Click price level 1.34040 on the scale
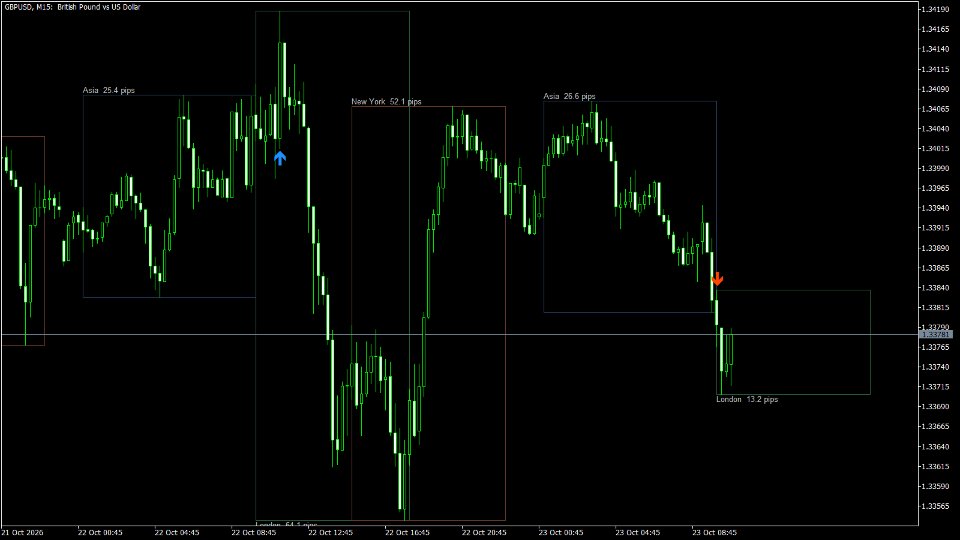960x540 pixels. pyautogui.click(x=937, y=129)
